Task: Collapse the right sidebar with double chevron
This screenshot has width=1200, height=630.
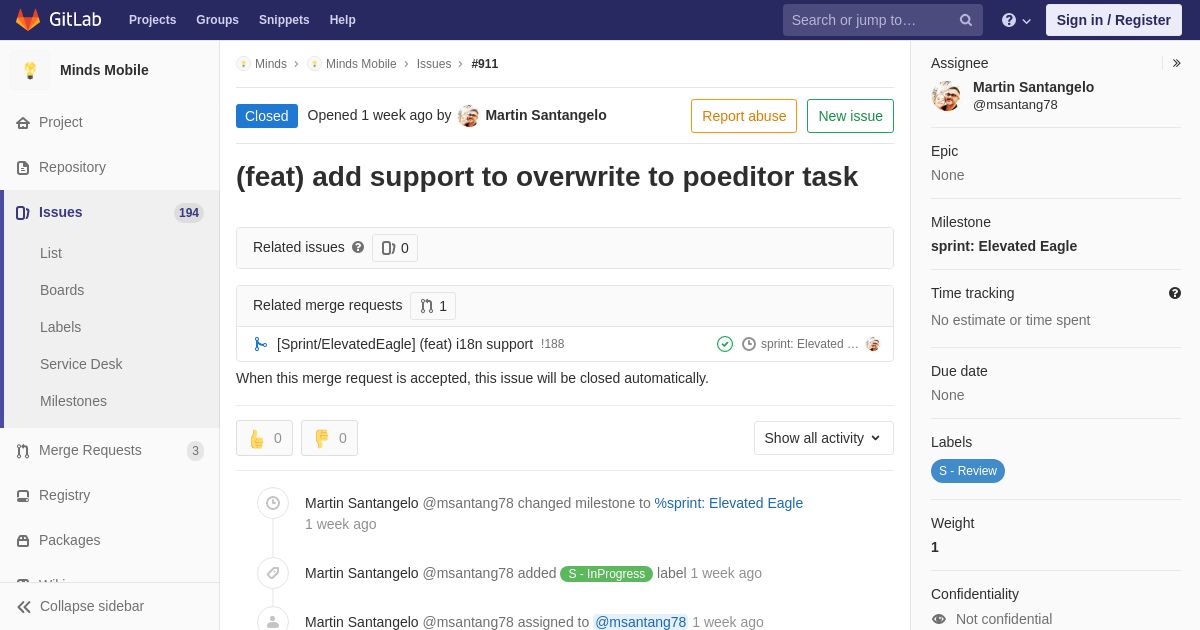Action: point(1177,63)
